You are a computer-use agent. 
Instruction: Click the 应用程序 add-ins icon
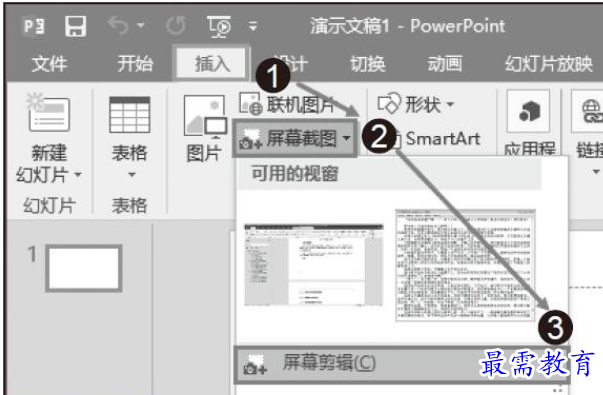pos(528,112)
